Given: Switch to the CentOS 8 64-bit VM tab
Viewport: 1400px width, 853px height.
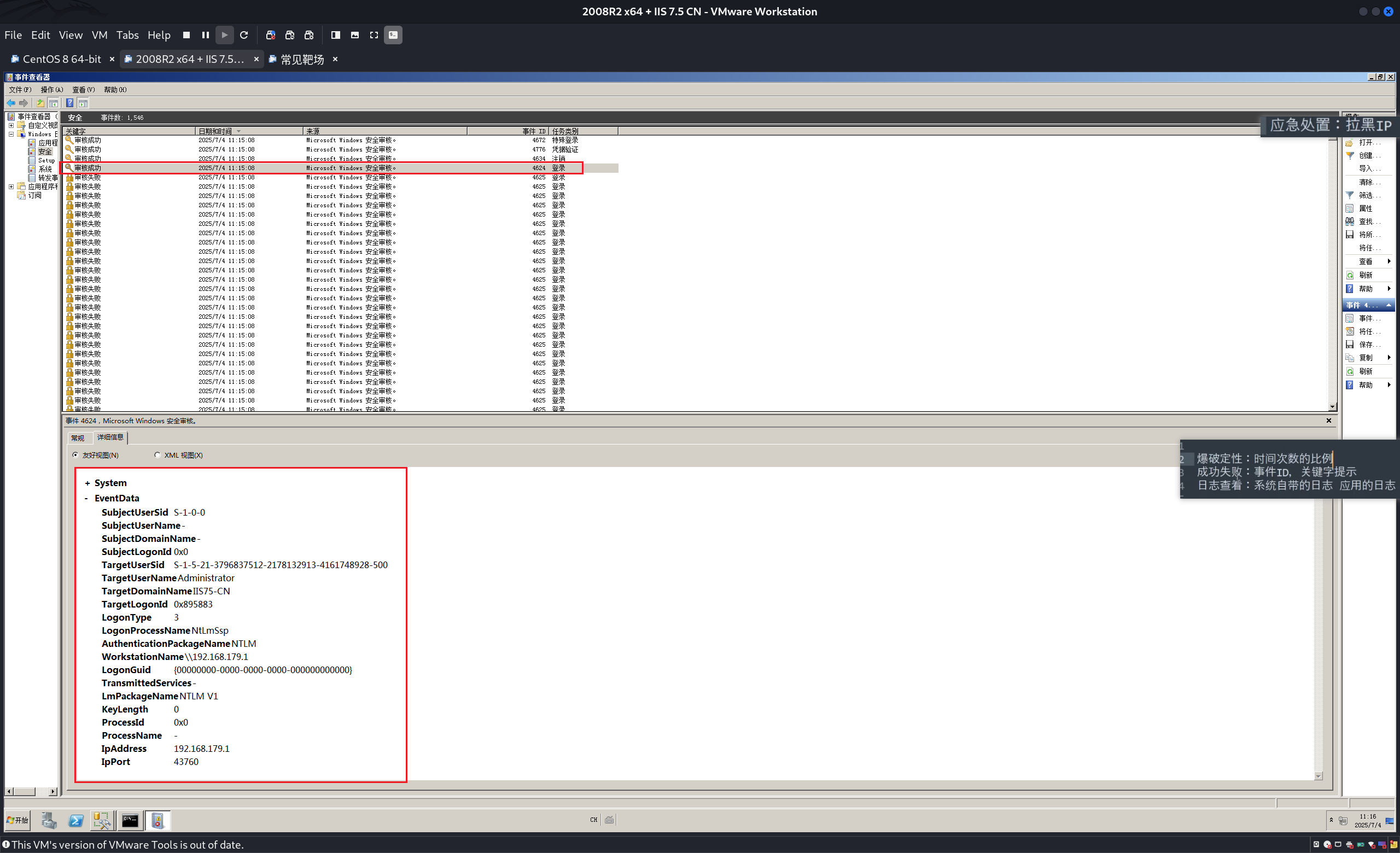Looking at the screenshot, I should point(61,59).
